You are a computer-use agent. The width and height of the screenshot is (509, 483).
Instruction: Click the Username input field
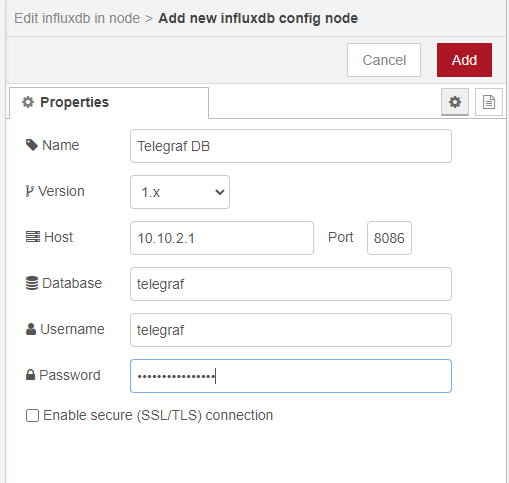click(x=291, y=330)
